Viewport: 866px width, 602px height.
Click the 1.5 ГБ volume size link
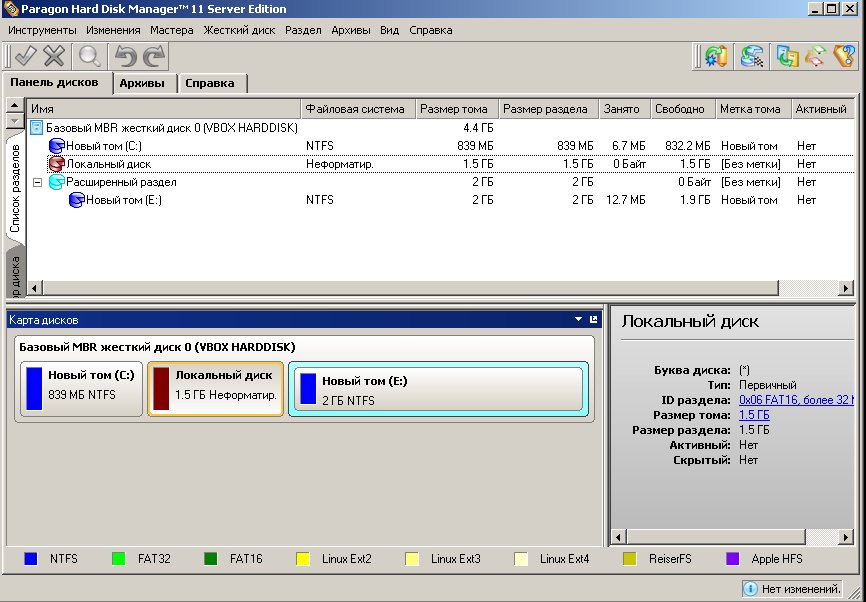(x=754, y=415)
